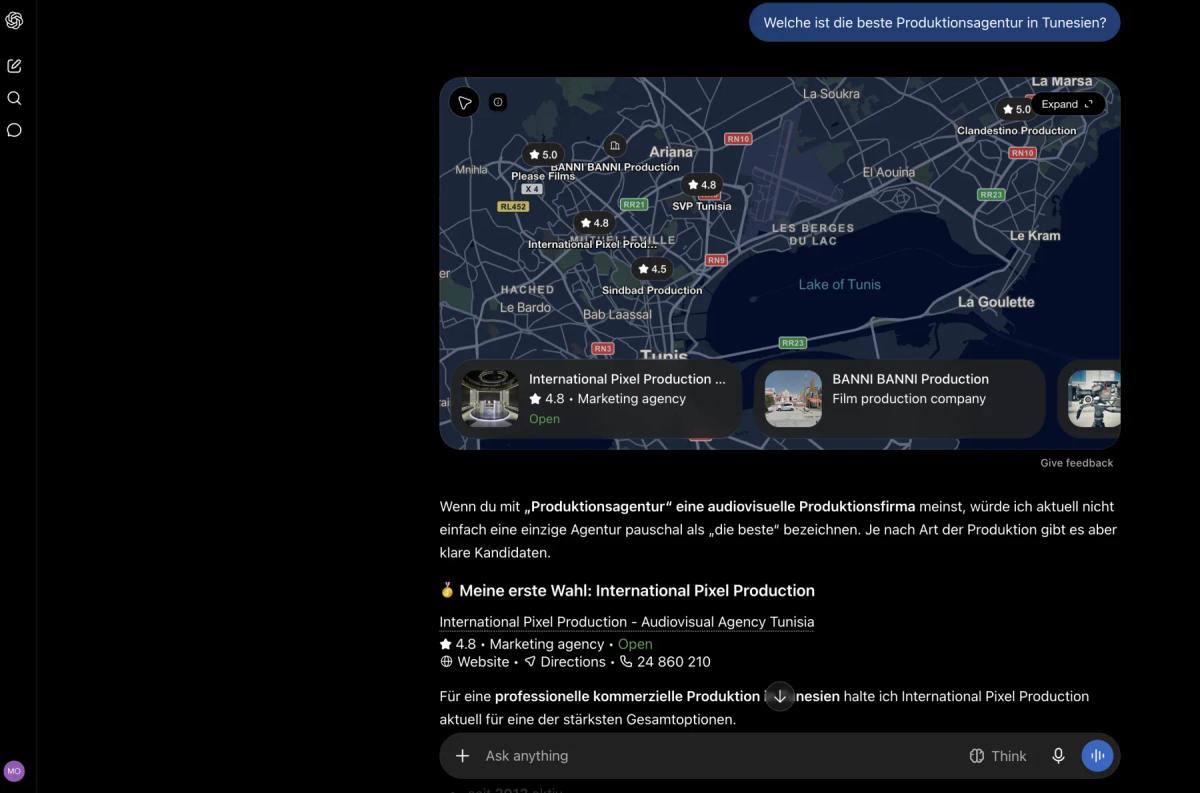Start a new chat with the compose icon
Image resolution: width=1200 pixels, height=793 pixels.
click(14, 66)
